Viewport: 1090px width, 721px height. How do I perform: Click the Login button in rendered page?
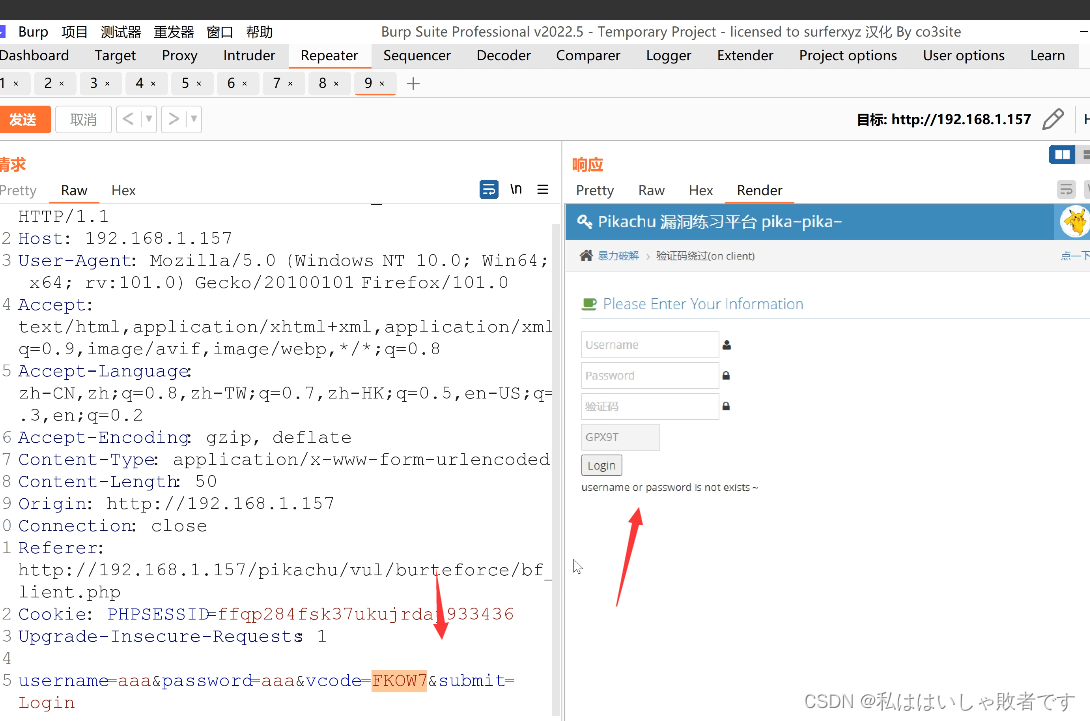pyautogui.click(x=601, y=465)
